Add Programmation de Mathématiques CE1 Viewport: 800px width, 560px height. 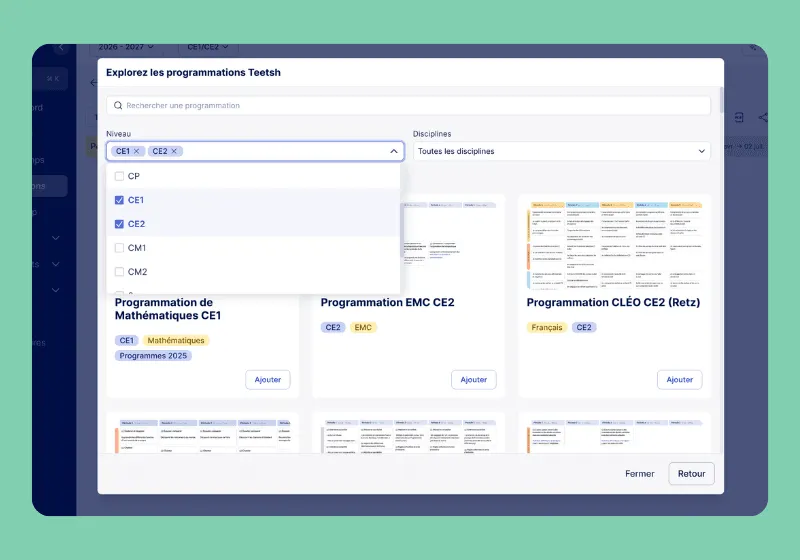[267, 380]
